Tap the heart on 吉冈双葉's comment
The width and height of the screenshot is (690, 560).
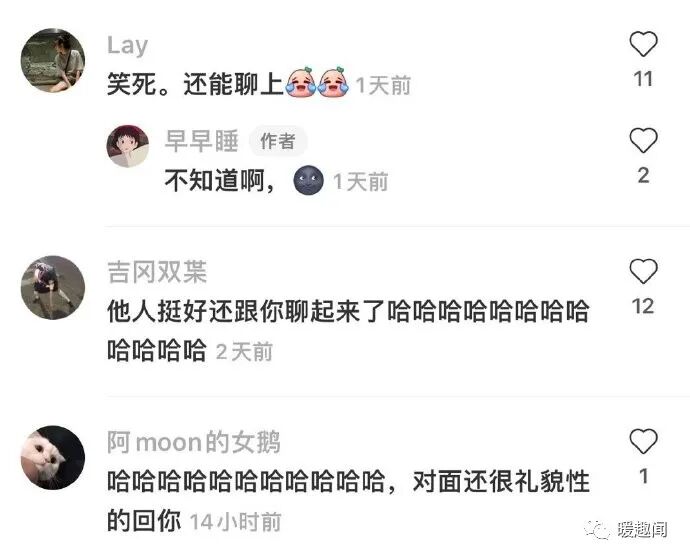point(643,271)
